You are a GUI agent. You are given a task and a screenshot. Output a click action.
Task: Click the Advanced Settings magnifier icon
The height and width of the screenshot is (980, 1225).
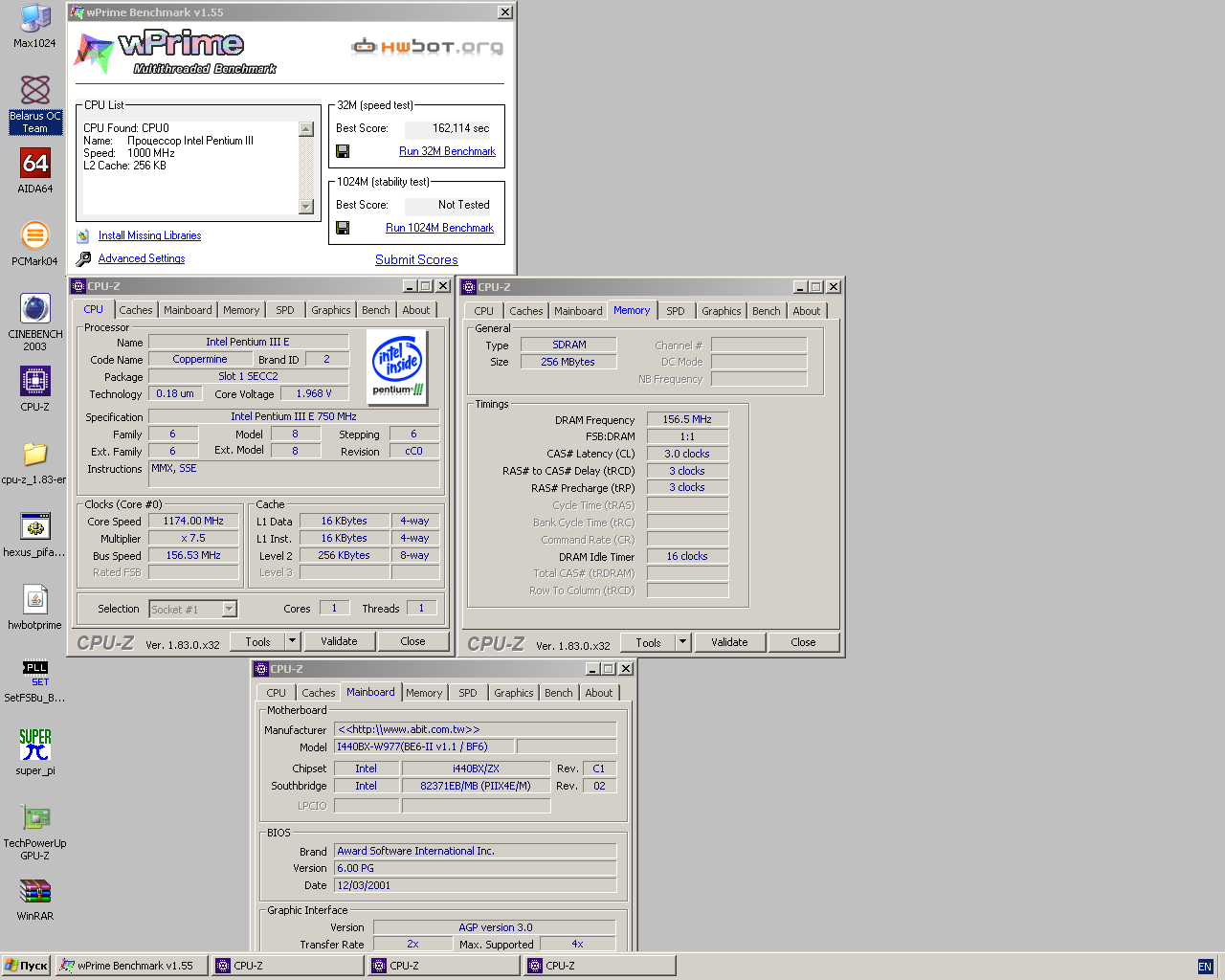(x=83, y=258)
